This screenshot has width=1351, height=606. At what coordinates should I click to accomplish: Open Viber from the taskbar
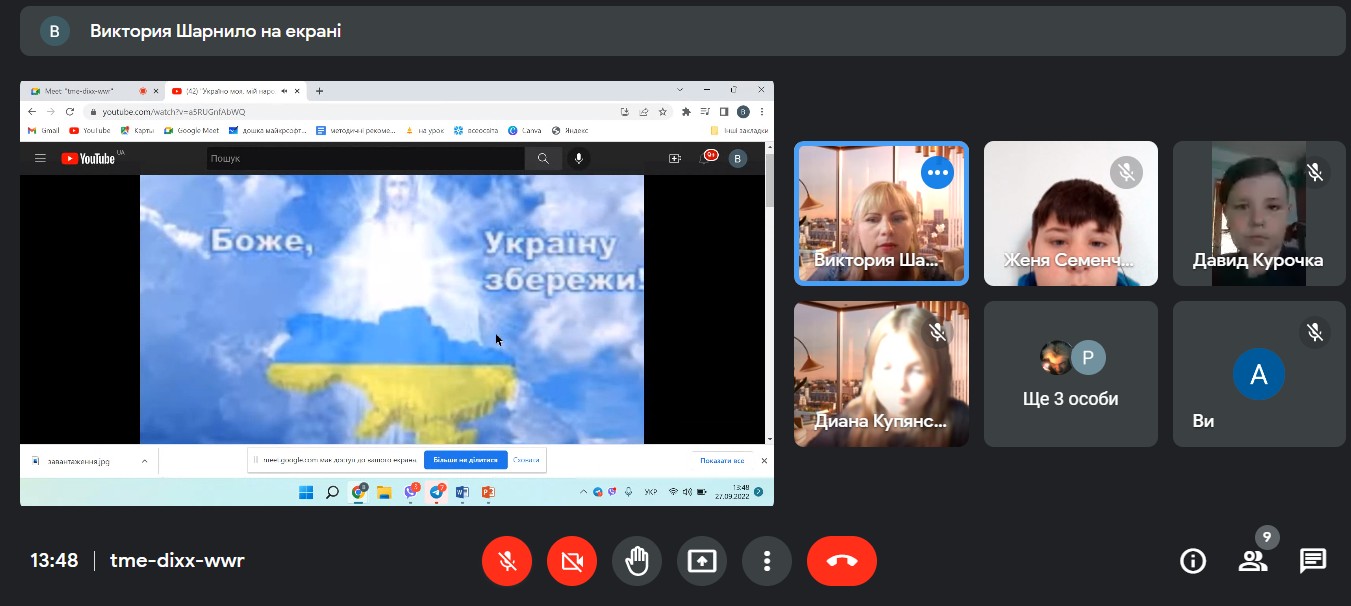(411, 492)
